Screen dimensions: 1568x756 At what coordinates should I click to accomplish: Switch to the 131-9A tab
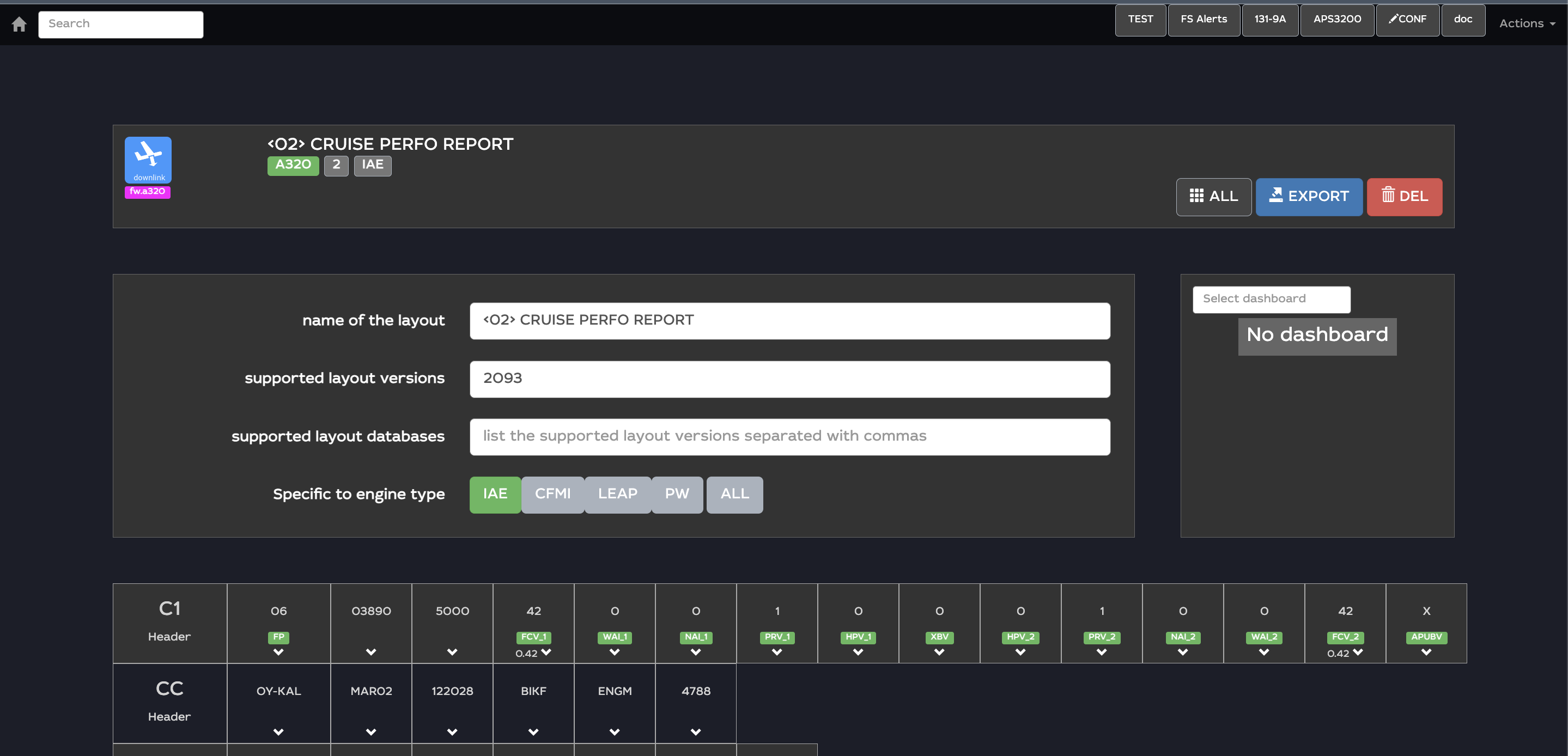(x=1270, y=20)
